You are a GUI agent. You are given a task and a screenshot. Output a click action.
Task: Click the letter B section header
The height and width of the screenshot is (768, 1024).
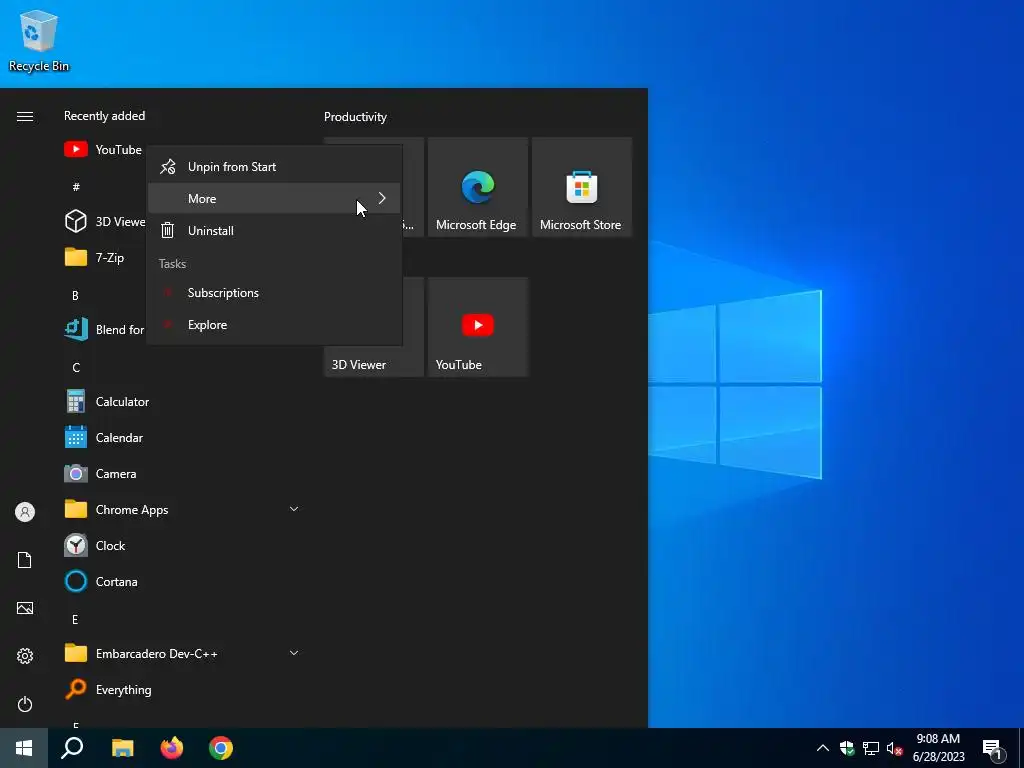pyautogui.click(x=75, y=295)
